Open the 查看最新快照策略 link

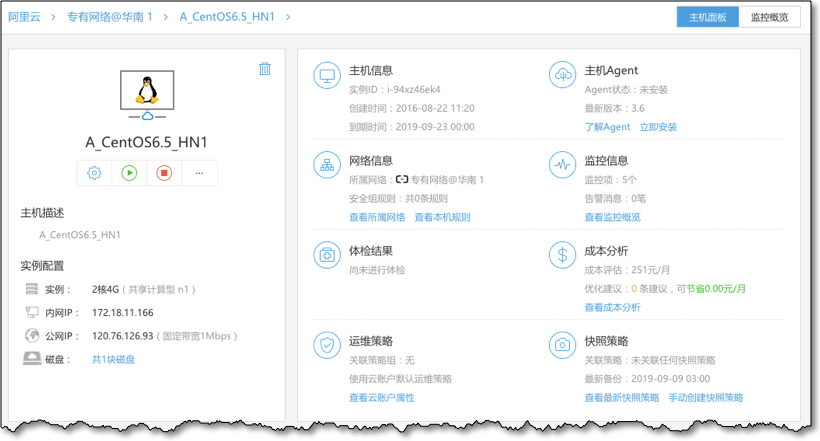tap(622, 398)
